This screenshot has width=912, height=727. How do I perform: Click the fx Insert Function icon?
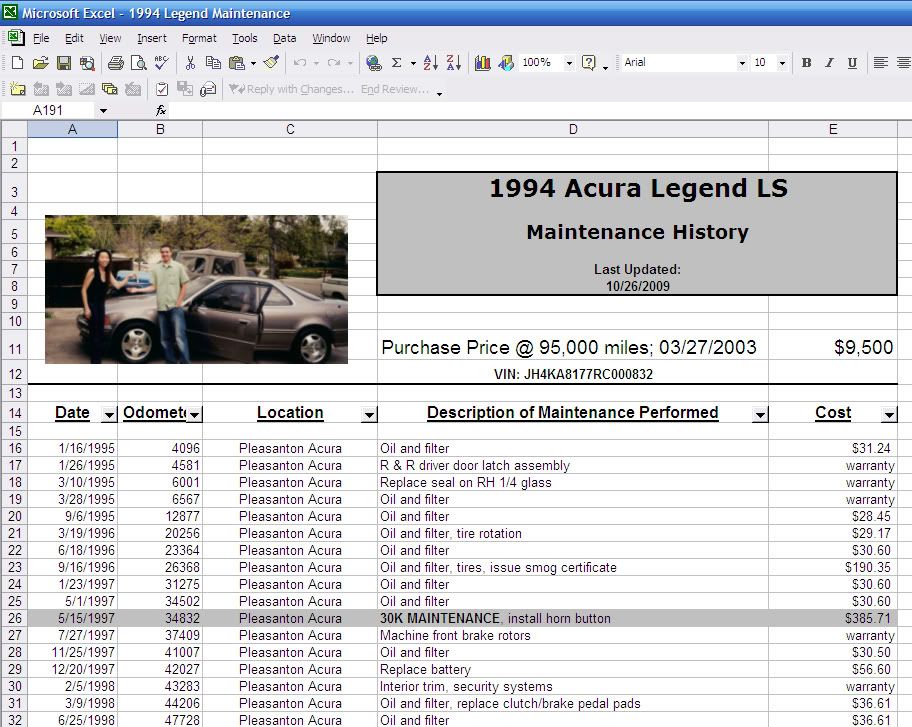coord(161,111)
